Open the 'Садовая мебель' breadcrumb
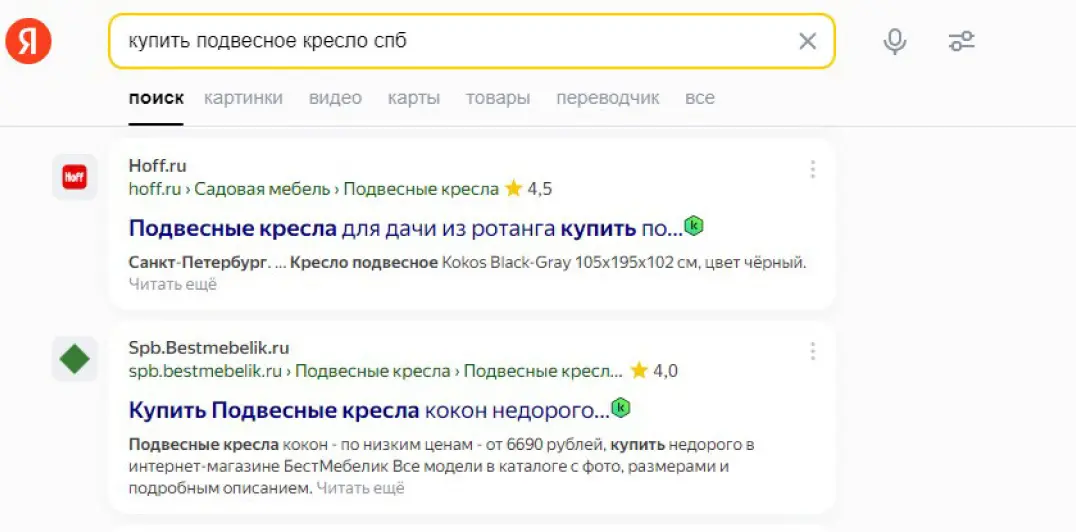The image size is (1076, 532). point(262,189)
